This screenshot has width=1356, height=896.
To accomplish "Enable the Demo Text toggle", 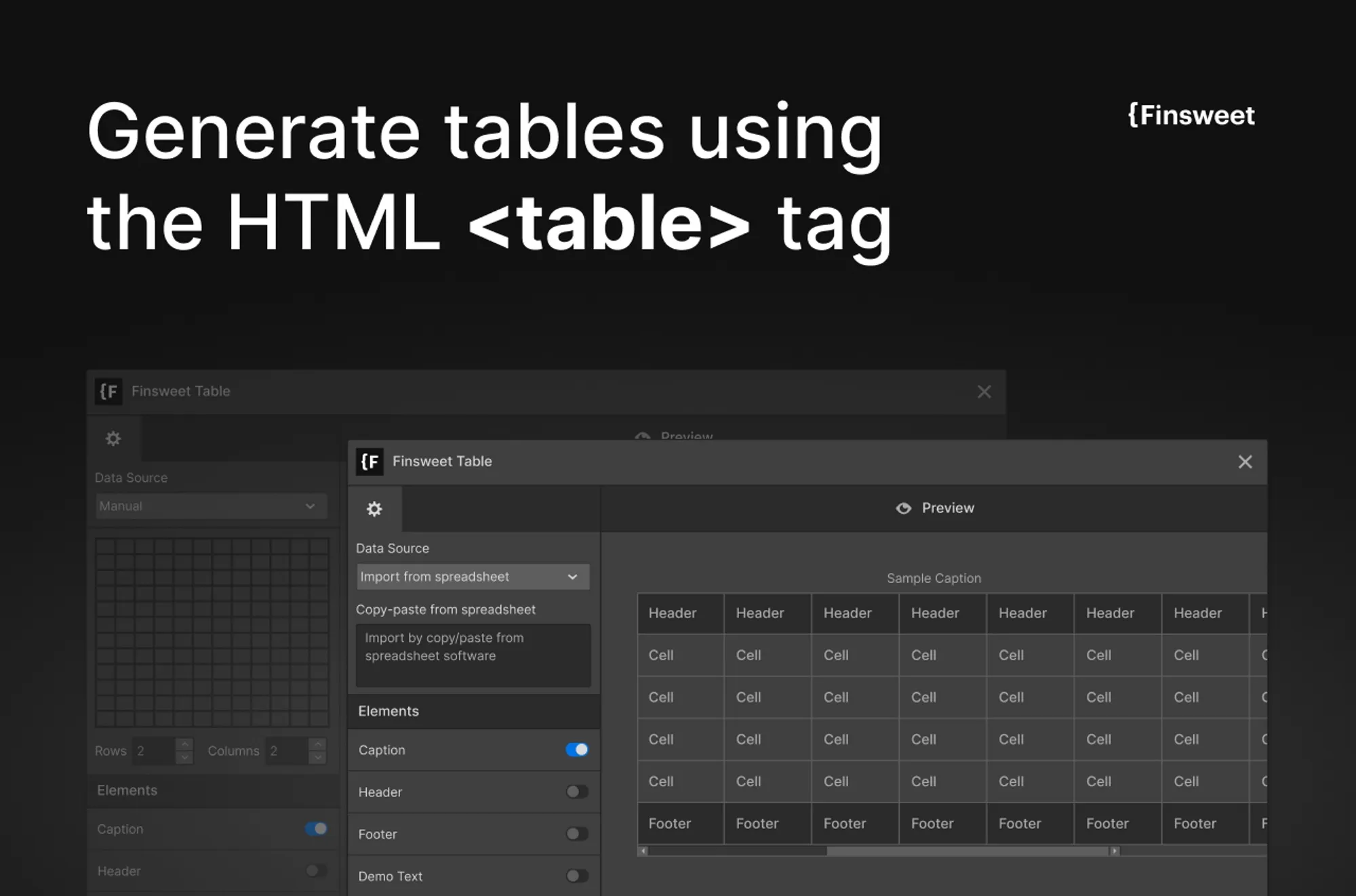I will click(577, 876).
